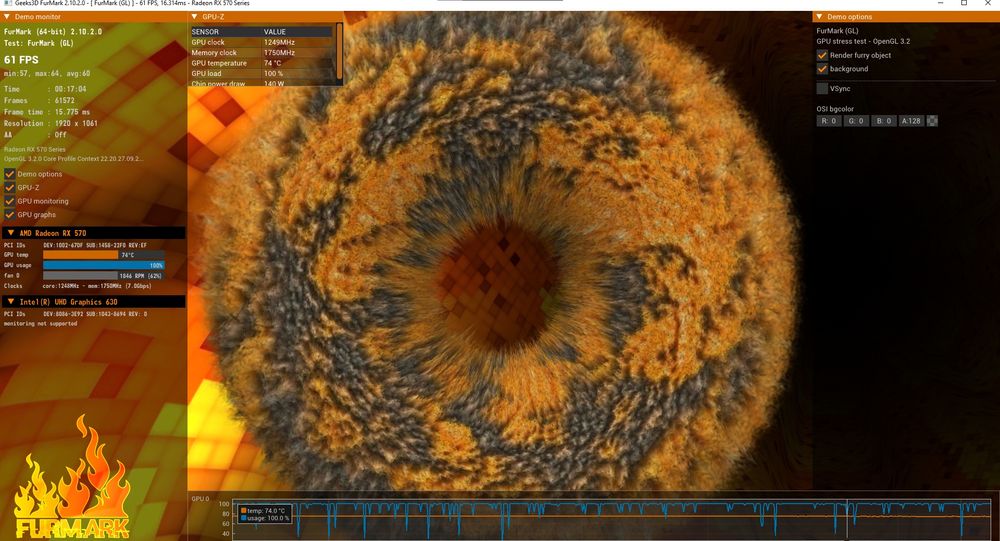Uncheck the GPU-Z checkbox

pos(10,188)
